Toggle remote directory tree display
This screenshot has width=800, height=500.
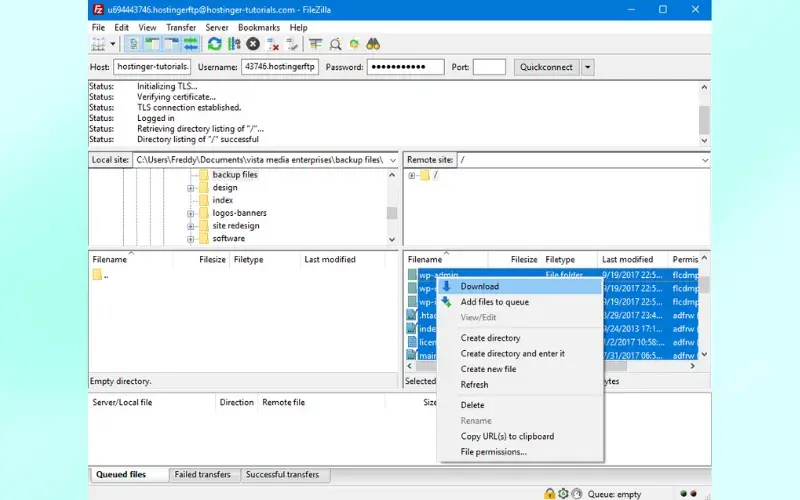pos(172,44)
